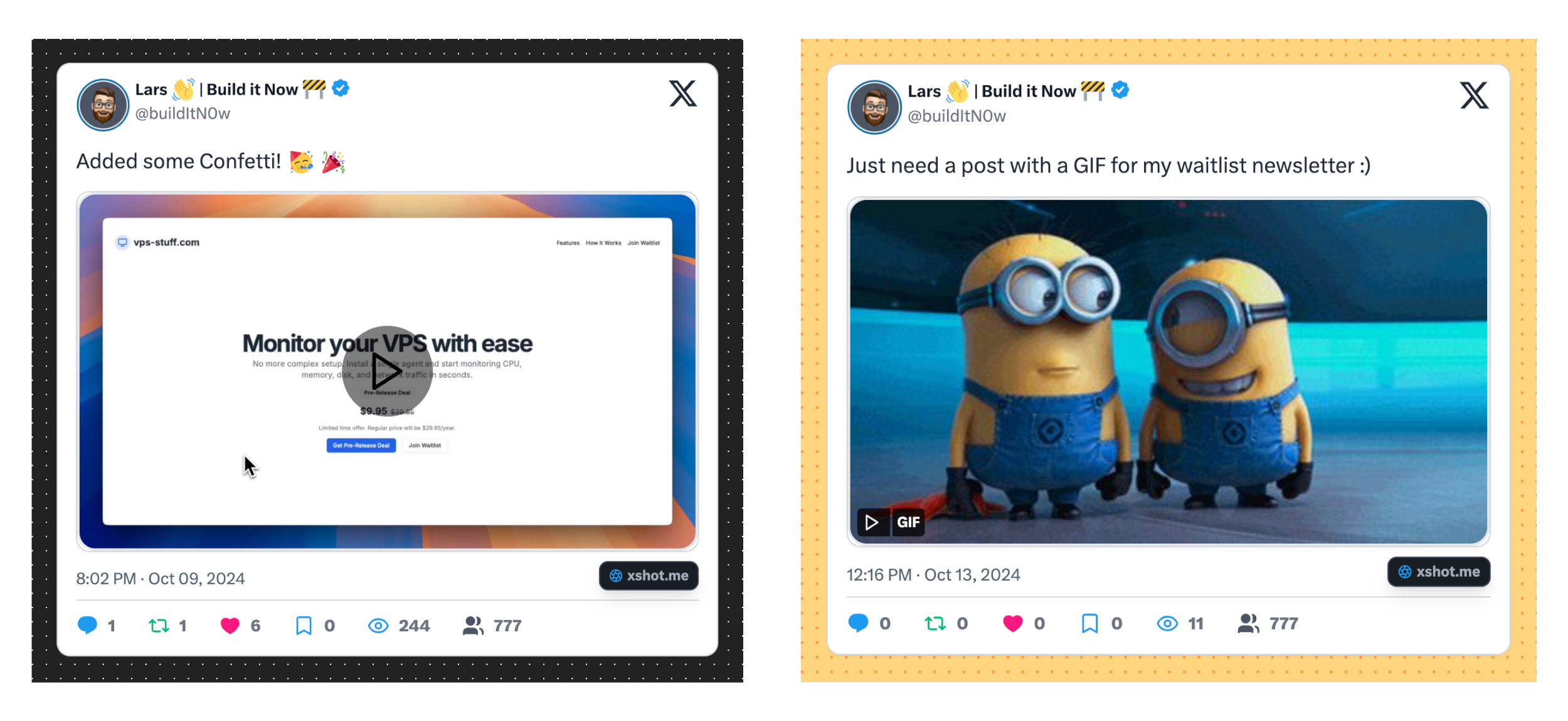Play the Minions GIF with the play button
The image size is (1568, 721).
coord(872,522)
